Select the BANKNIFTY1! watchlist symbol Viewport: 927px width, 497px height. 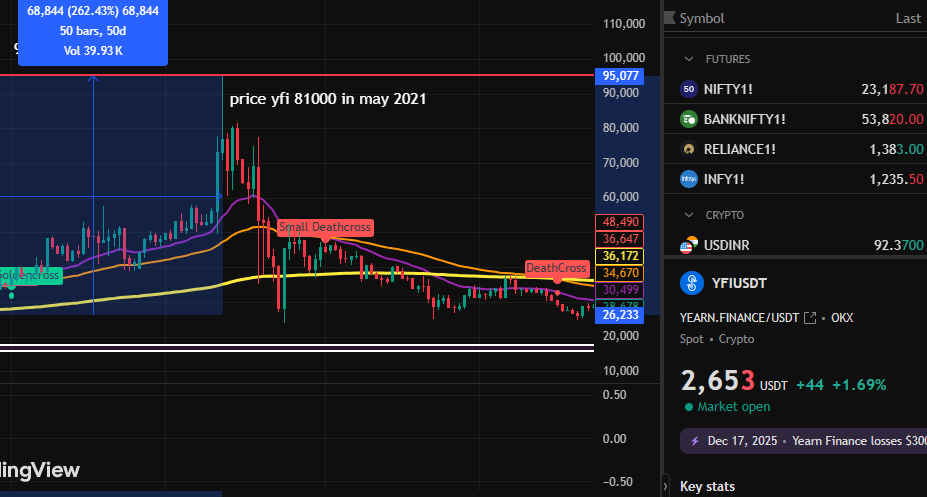pos(744,119)
